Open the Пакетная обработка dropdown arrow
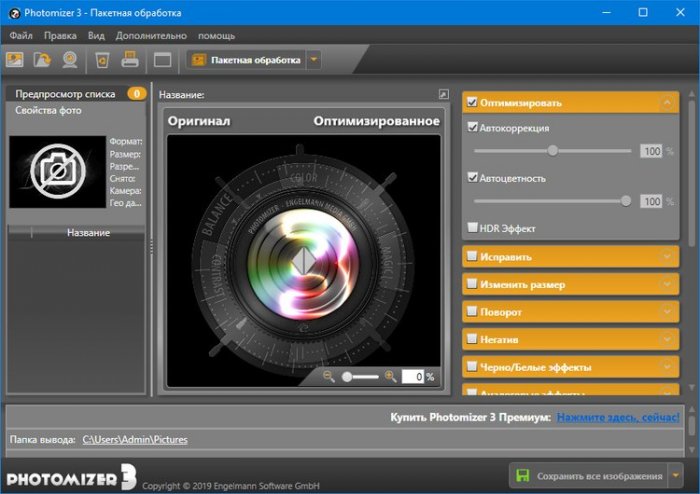700x494 pixels. point(314,60)
